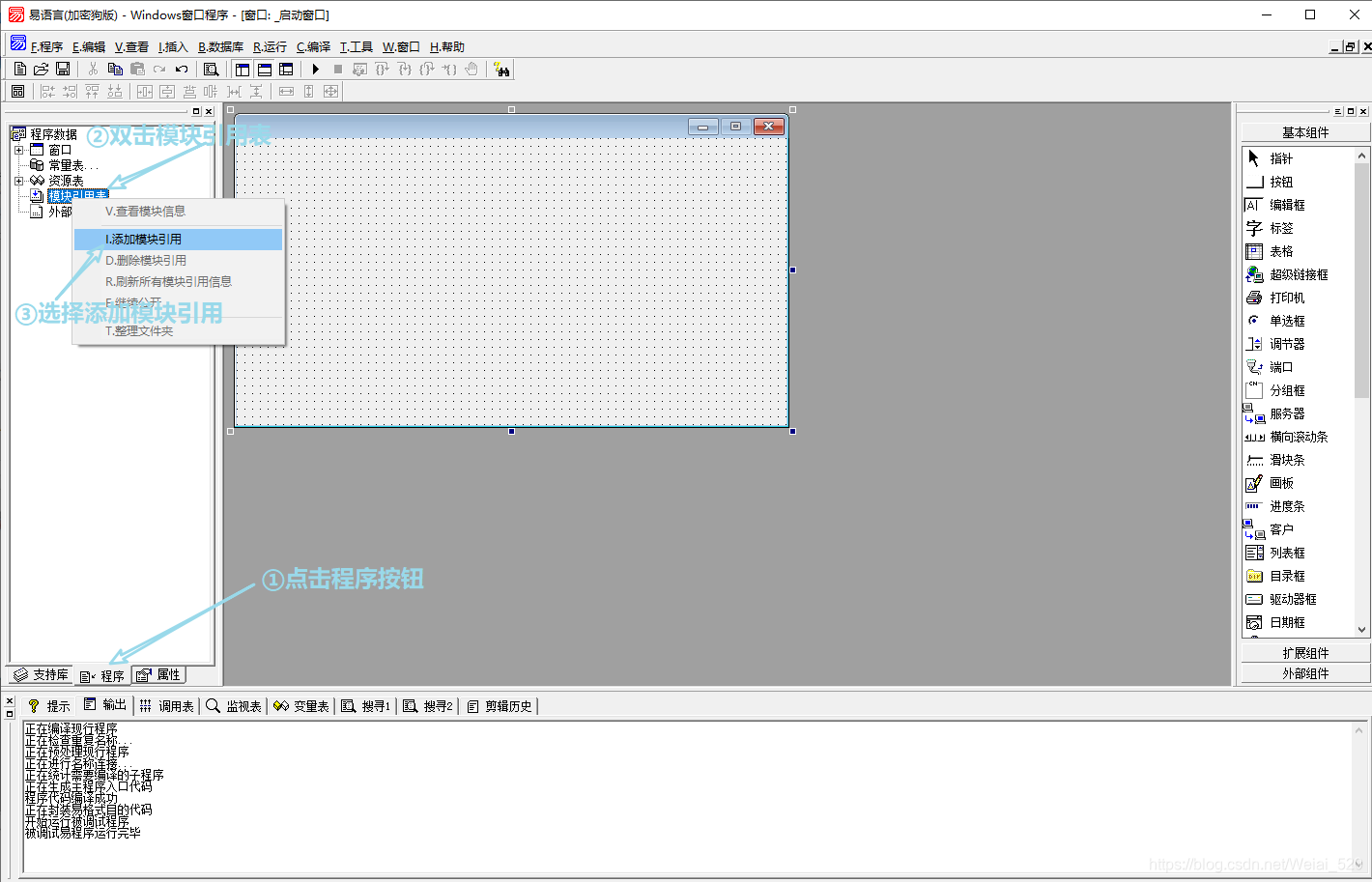Expand the 窗口 tree node

18,150
